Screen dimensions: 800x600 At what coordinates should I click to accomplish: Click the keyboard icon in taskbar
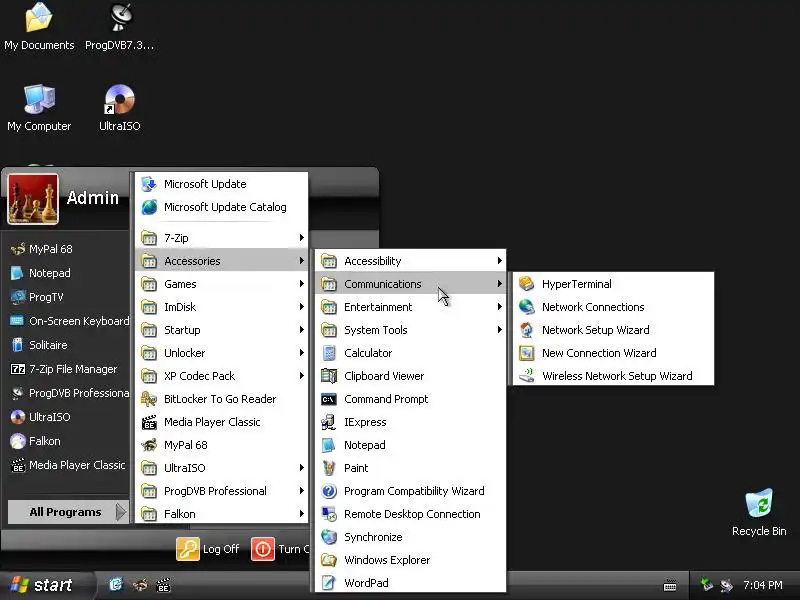click(x=670, y=585)
